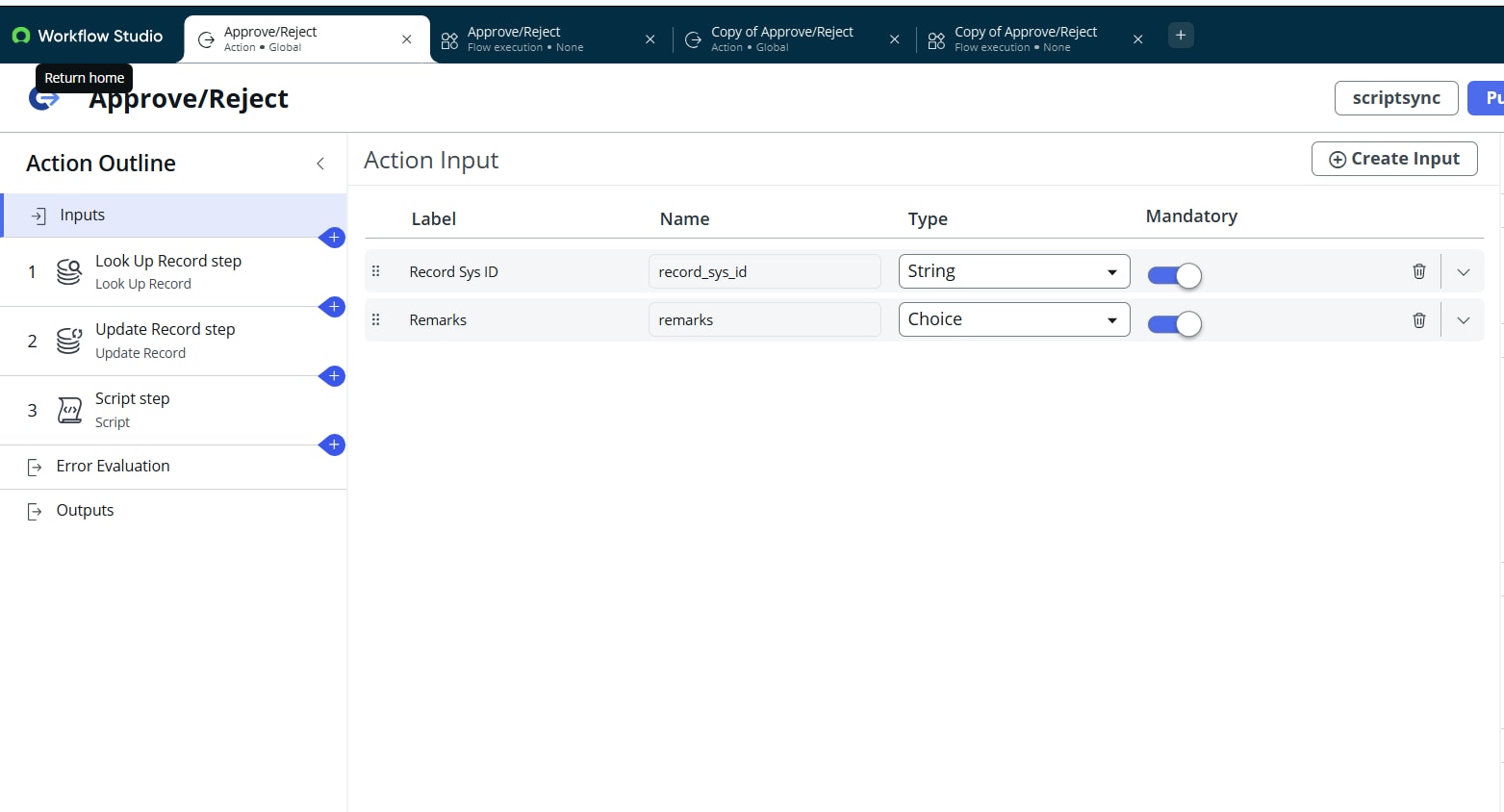This screenshot has height=812, width=1504.
Task: Click plus icon below Script step
Action: [333, 444]
